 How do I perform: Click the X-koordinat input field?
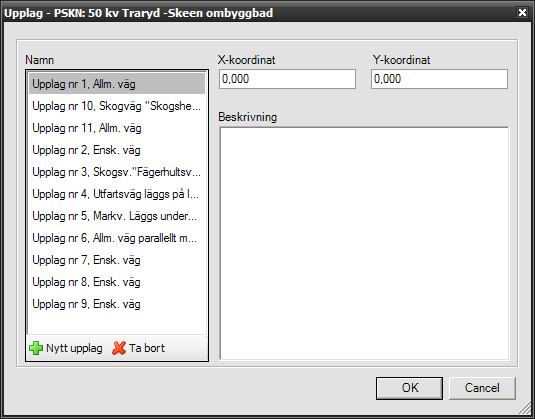[287, 79]
